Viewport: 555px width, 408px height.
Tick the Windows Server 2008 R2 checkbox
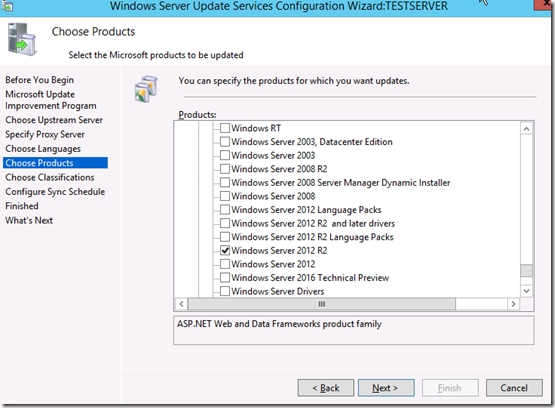pyautogui.click(x=225, y=169)
